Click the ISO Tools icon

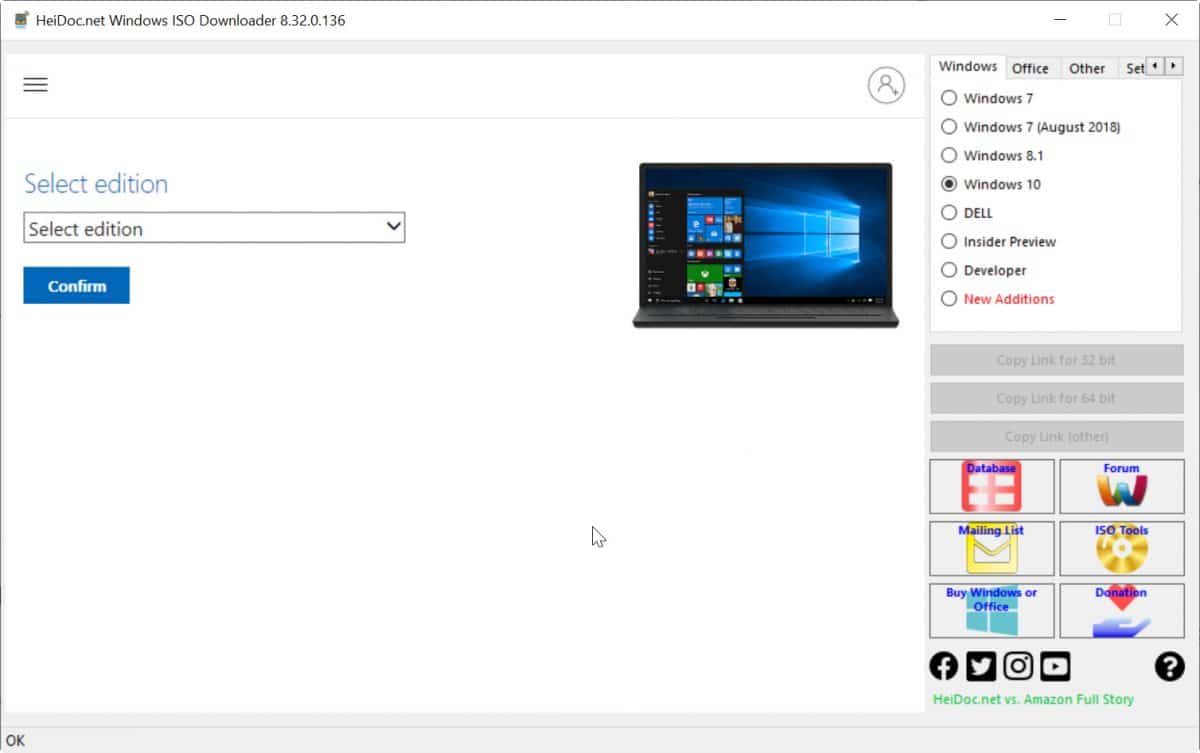[x=1121, y=548]
